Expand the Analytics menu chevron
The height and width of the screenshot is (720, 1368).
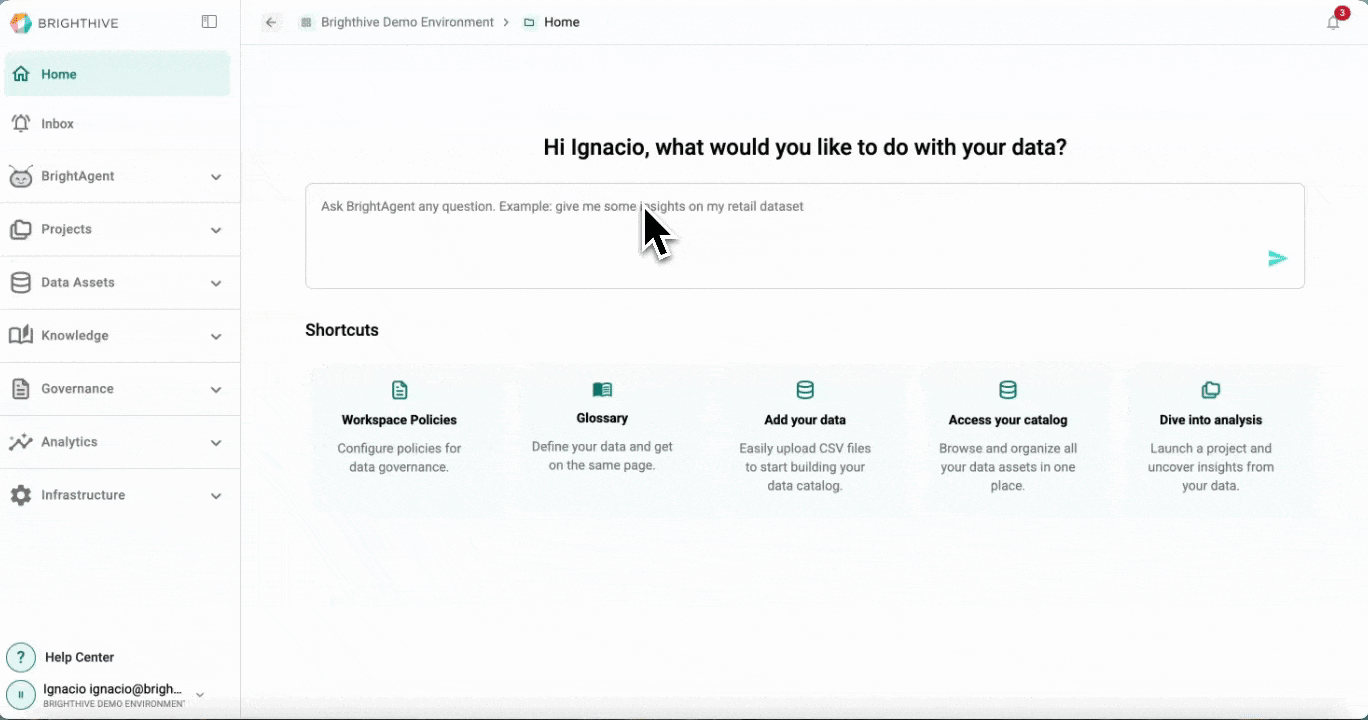216,442
